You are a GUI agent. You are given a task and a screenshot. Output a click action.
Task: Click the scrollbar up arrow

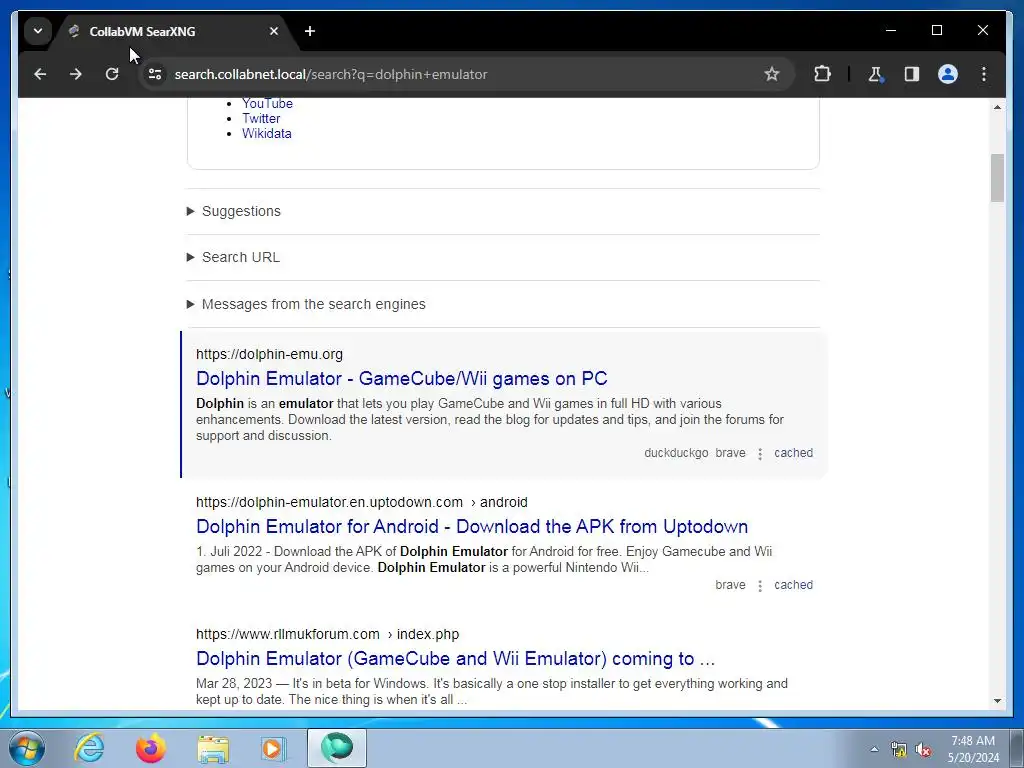(997, 106)
